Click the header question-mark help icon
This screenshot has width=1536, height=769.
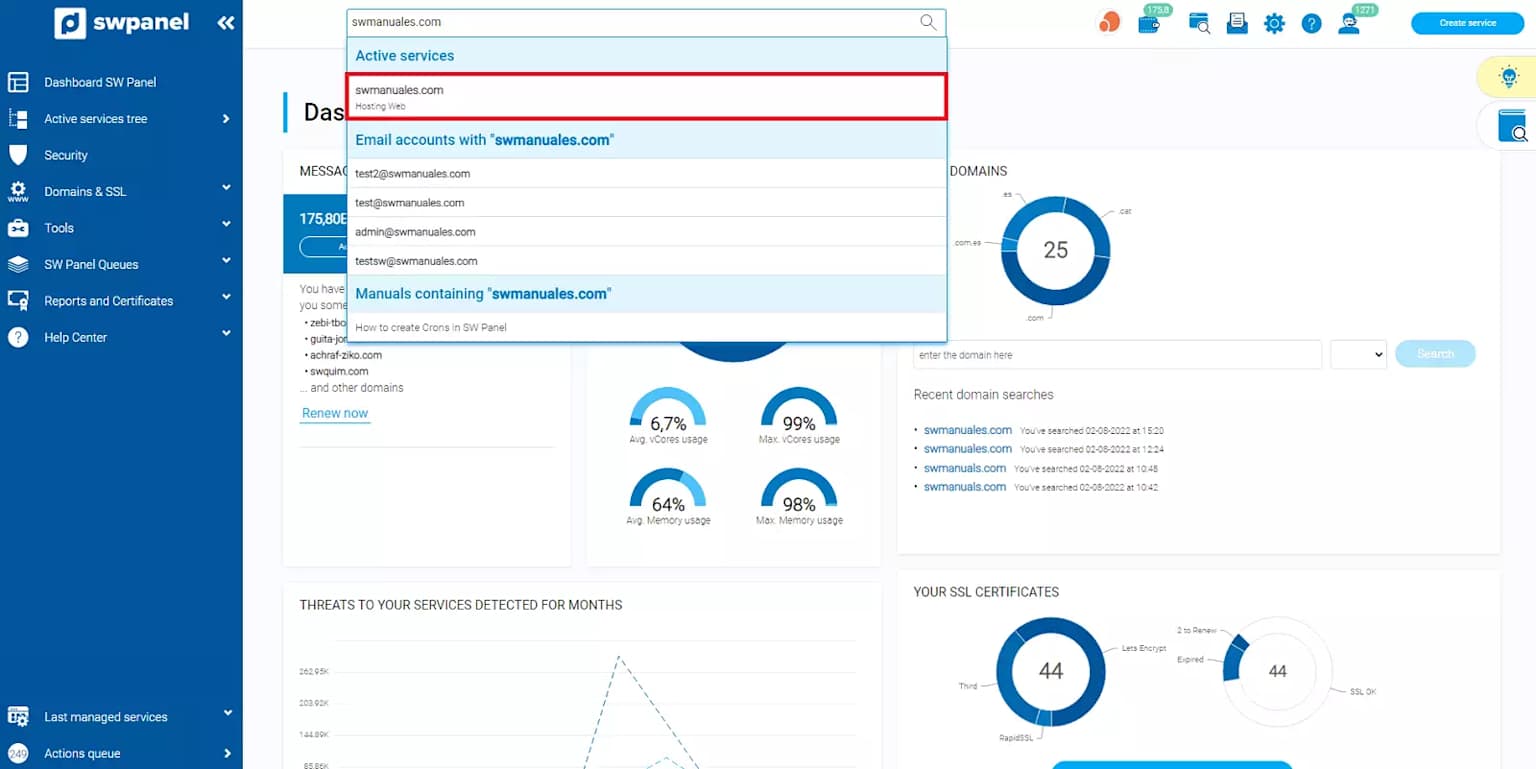point(1312,23)
